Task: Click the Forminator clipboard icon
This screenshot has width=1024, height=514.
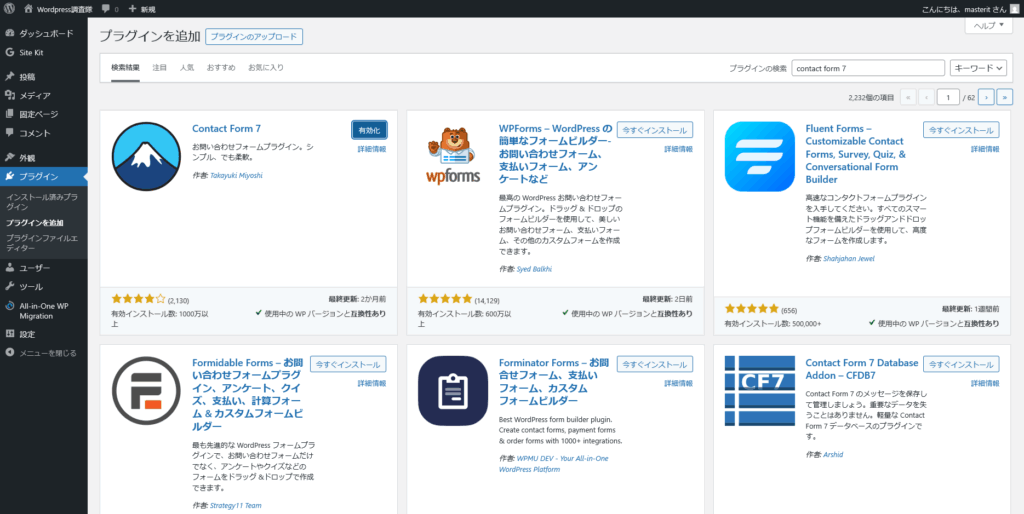Action: (x=451, y=390)
